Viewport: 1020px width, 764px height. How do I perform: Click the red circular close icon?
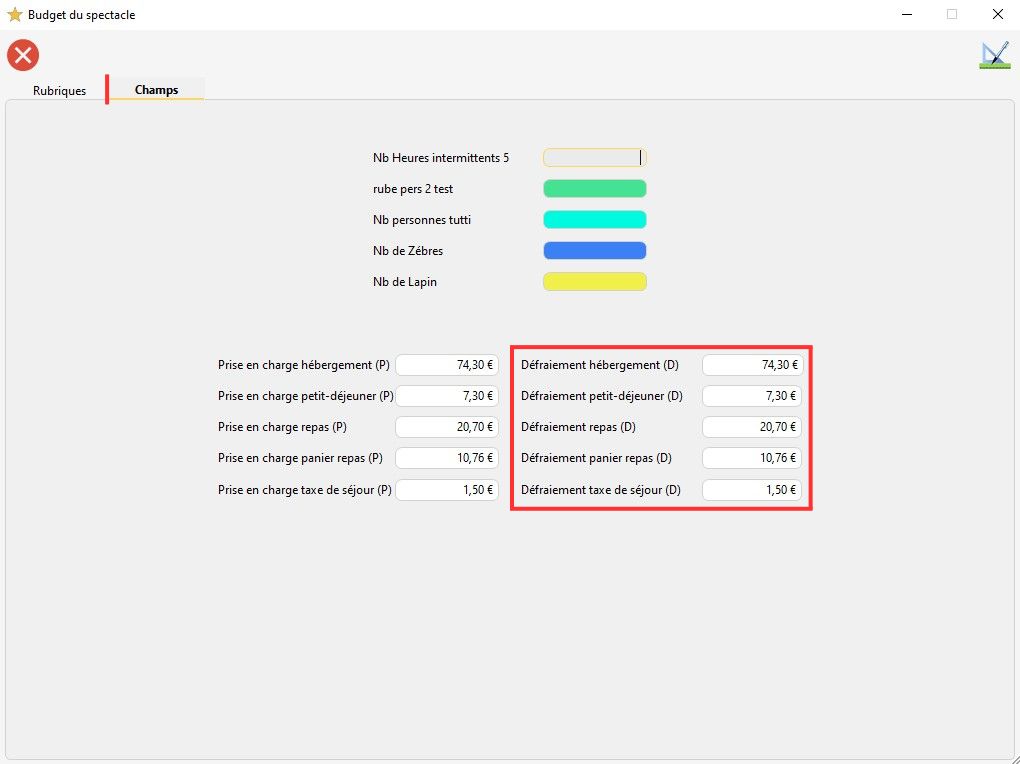pyautogui.click(x=23, y=55)
